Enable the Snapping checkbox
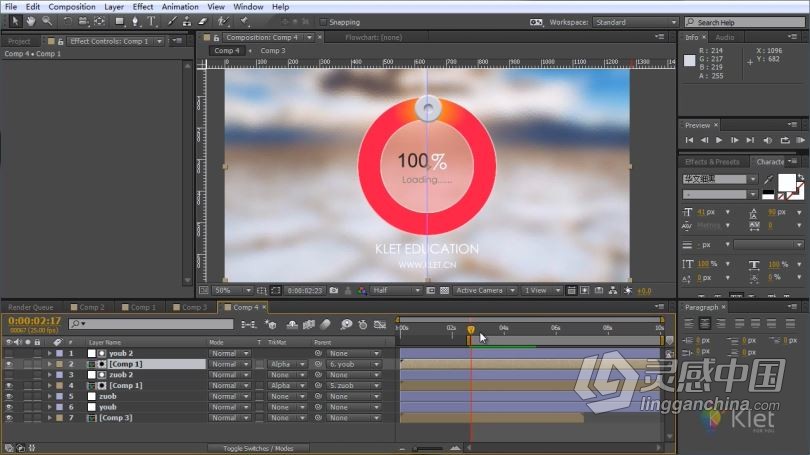The height and width of the screenshot is (455, 810). pyautogui.click(x=323, y=22)
